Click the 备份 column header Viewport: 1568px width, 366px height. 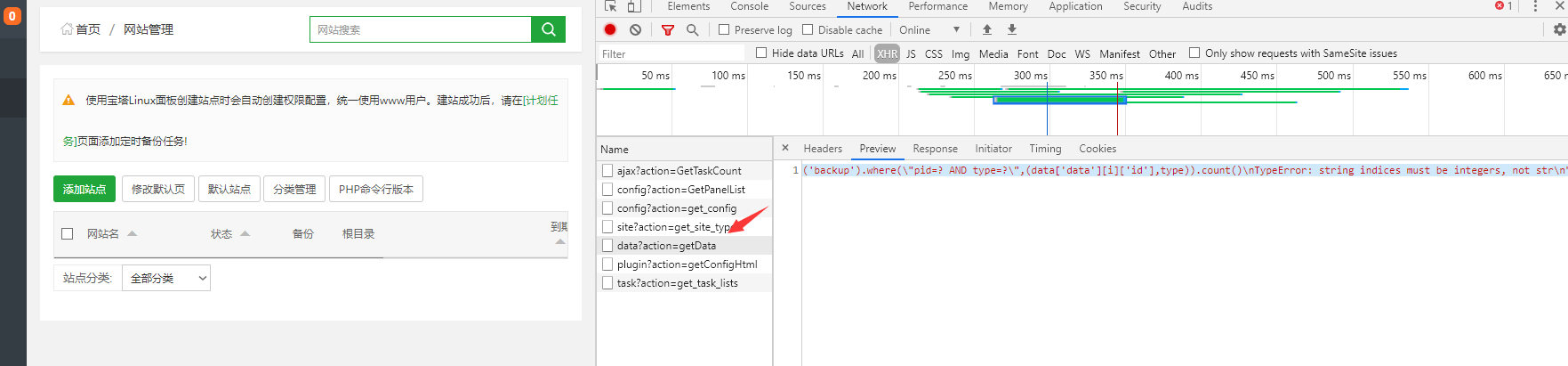coord(303,233)
